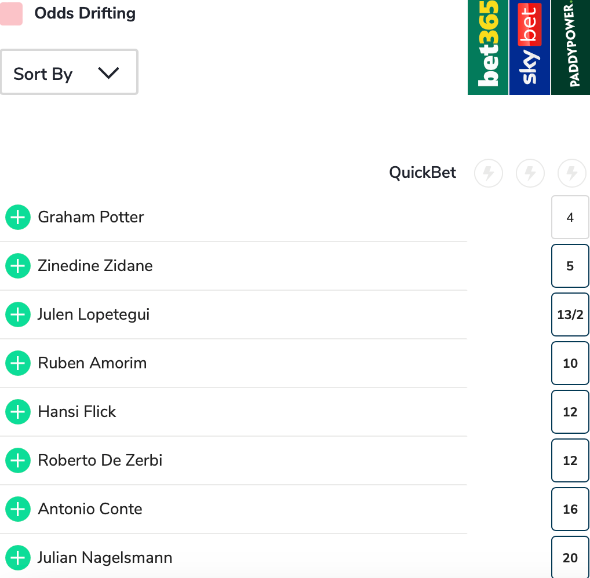Screen dimensions: 590x578
Task: Open the bet365 bookmaker logo
Action: [488, 47]
